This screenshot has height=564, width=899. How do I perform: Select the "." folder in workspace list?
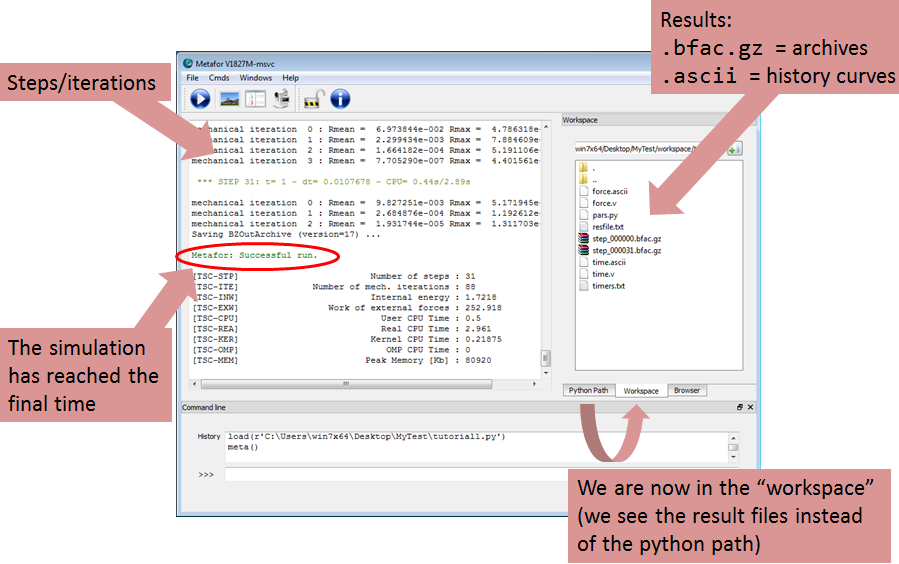(588, 167)
